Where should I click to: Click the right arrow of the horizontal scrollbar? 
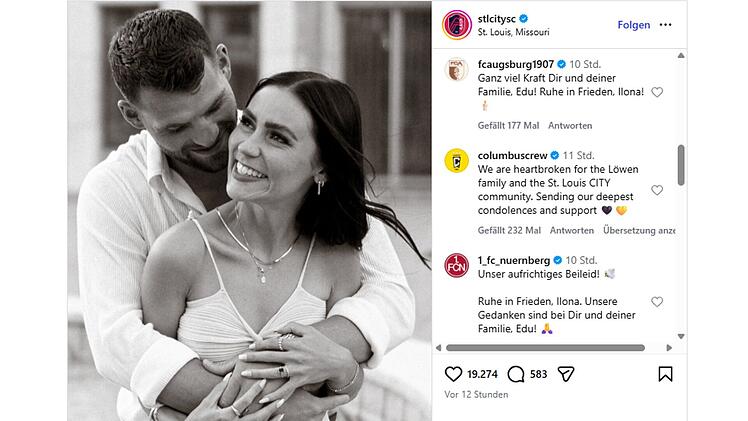pos(669,348)
